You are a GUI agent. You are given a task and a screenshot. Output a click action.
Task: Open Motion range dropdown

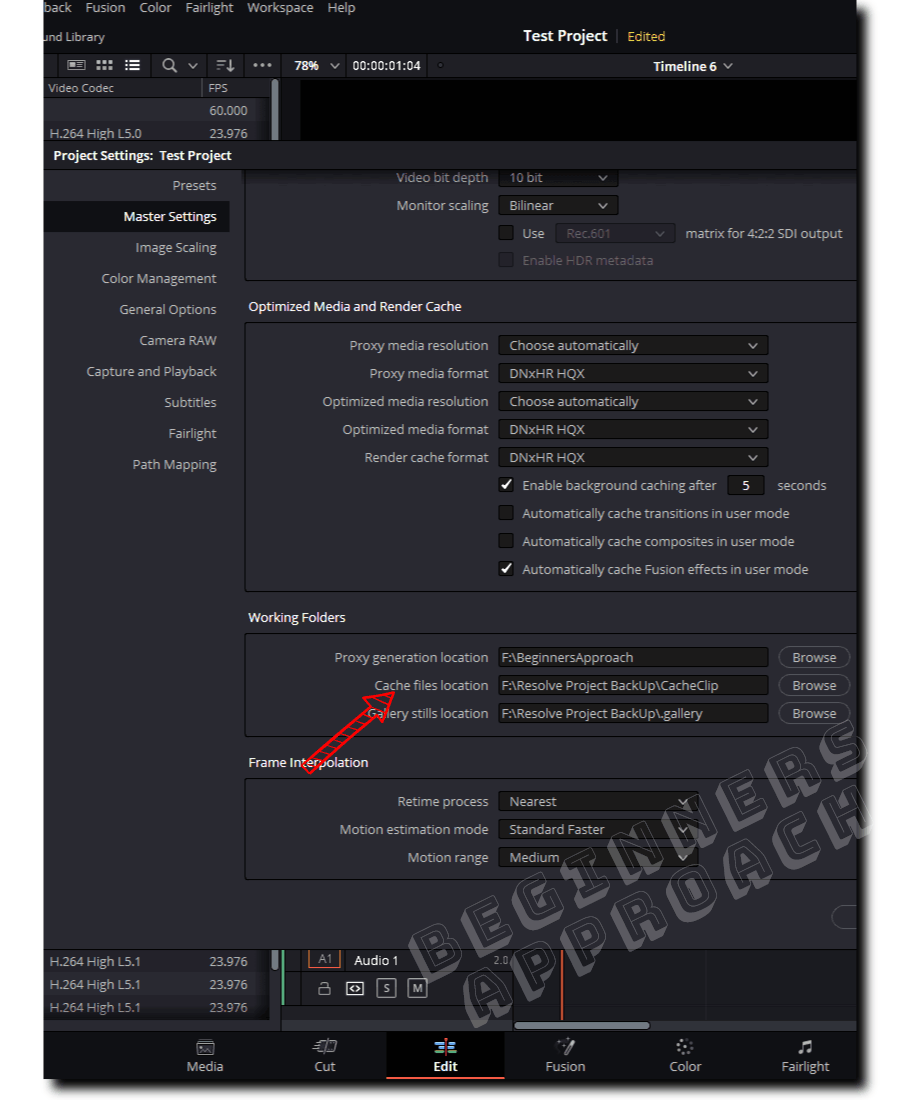click(598, 858)
